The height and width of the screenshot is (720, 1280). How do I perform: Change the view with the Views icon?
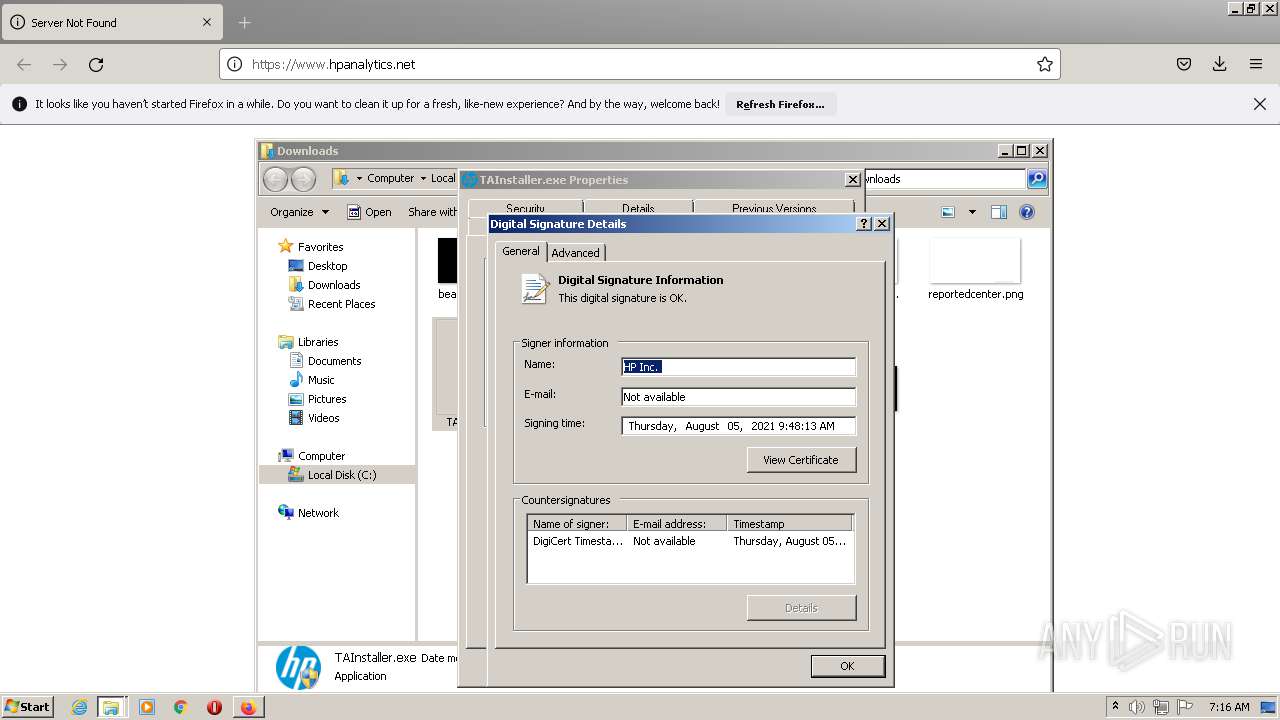coord(948,212)
